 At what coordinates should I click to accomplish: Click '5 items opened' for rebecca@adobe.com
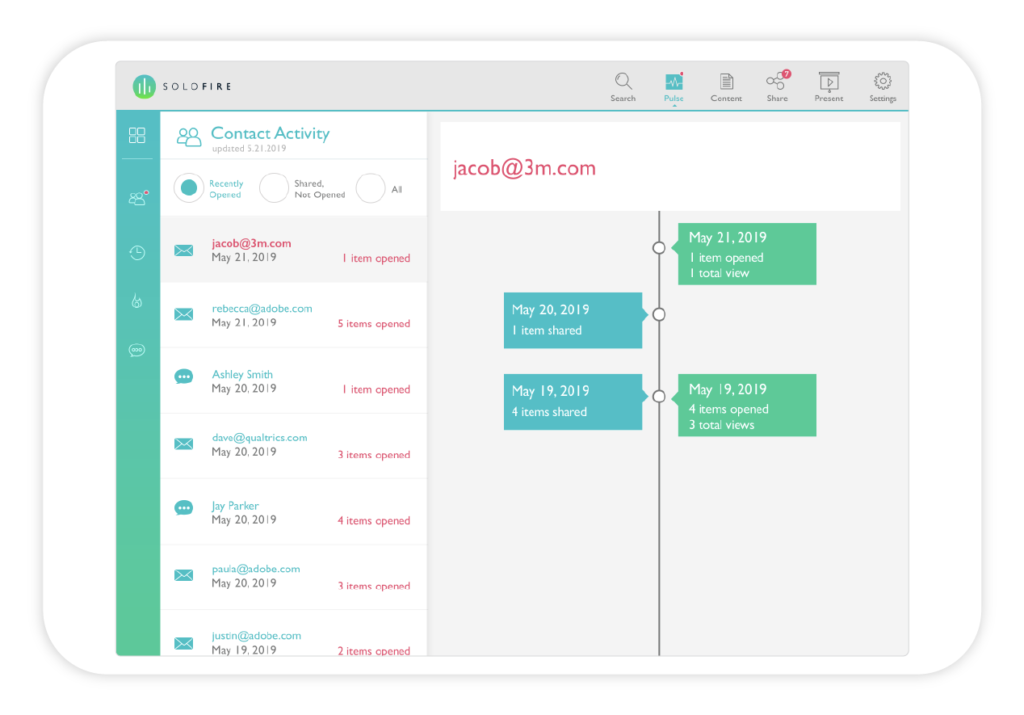tap(374, 324)
